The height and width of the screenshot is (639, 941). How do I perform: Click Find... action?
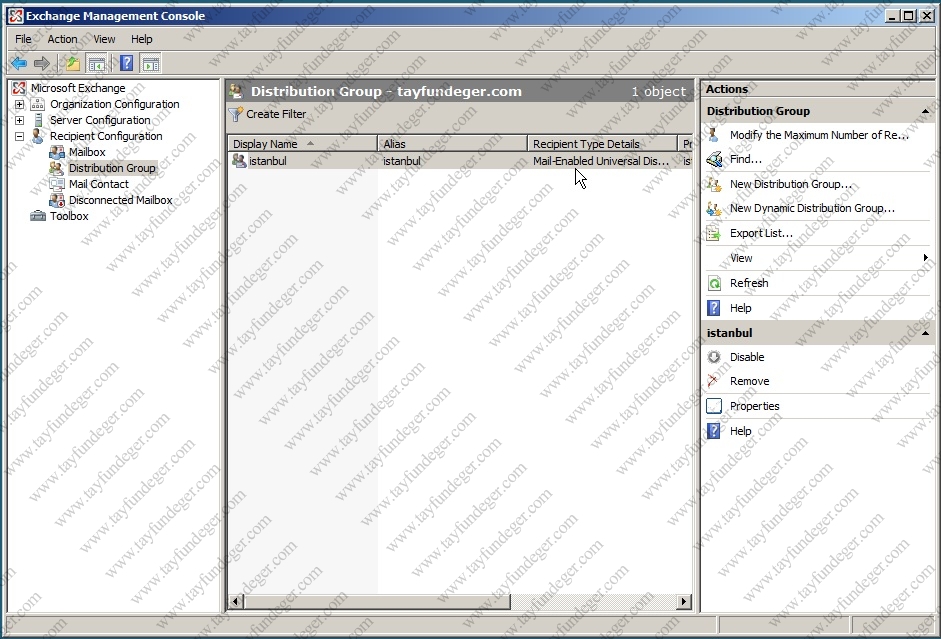click(746, 160)
